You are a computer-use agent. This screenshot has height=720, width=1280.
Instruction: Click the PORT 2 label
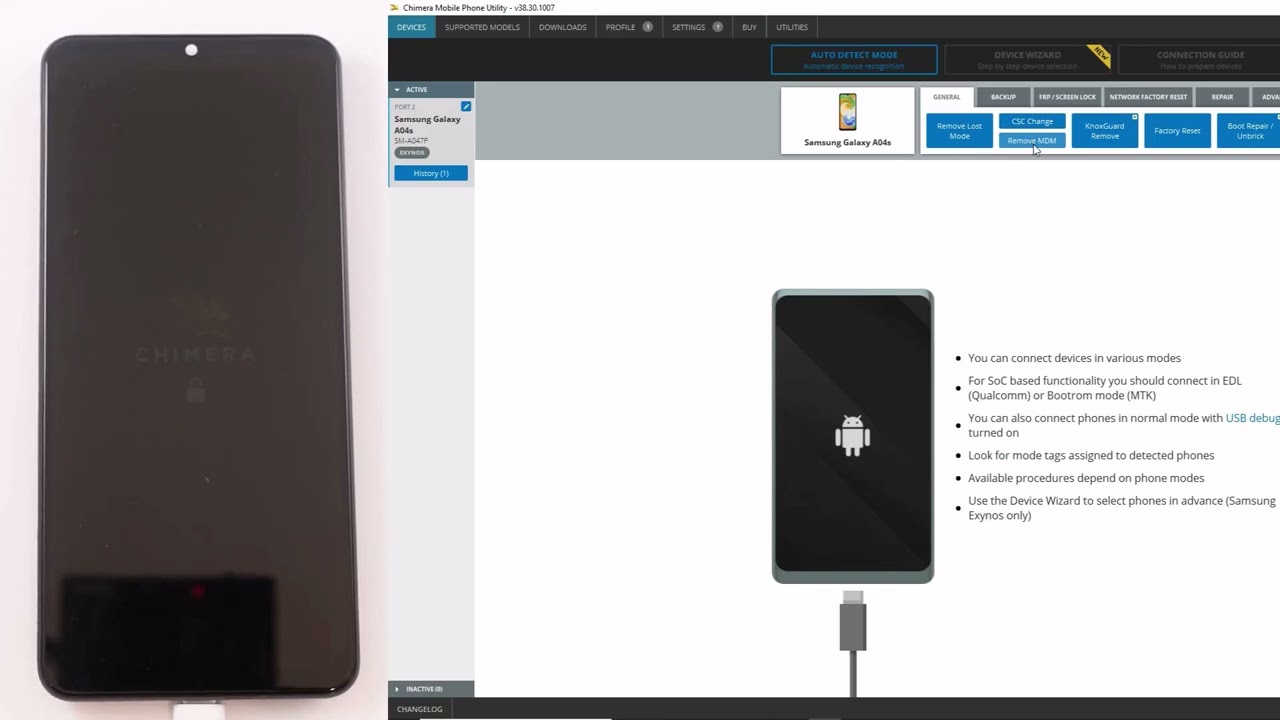(x=405, y=107)
